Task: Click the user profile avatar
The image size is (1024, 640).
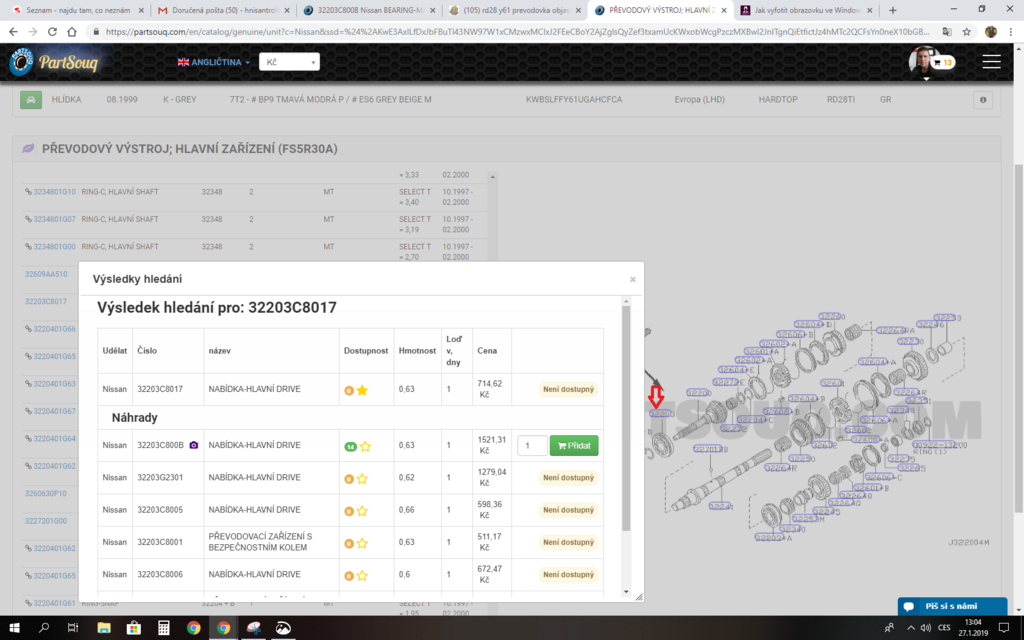Action: pyautogui.click(x=921, y=61)
